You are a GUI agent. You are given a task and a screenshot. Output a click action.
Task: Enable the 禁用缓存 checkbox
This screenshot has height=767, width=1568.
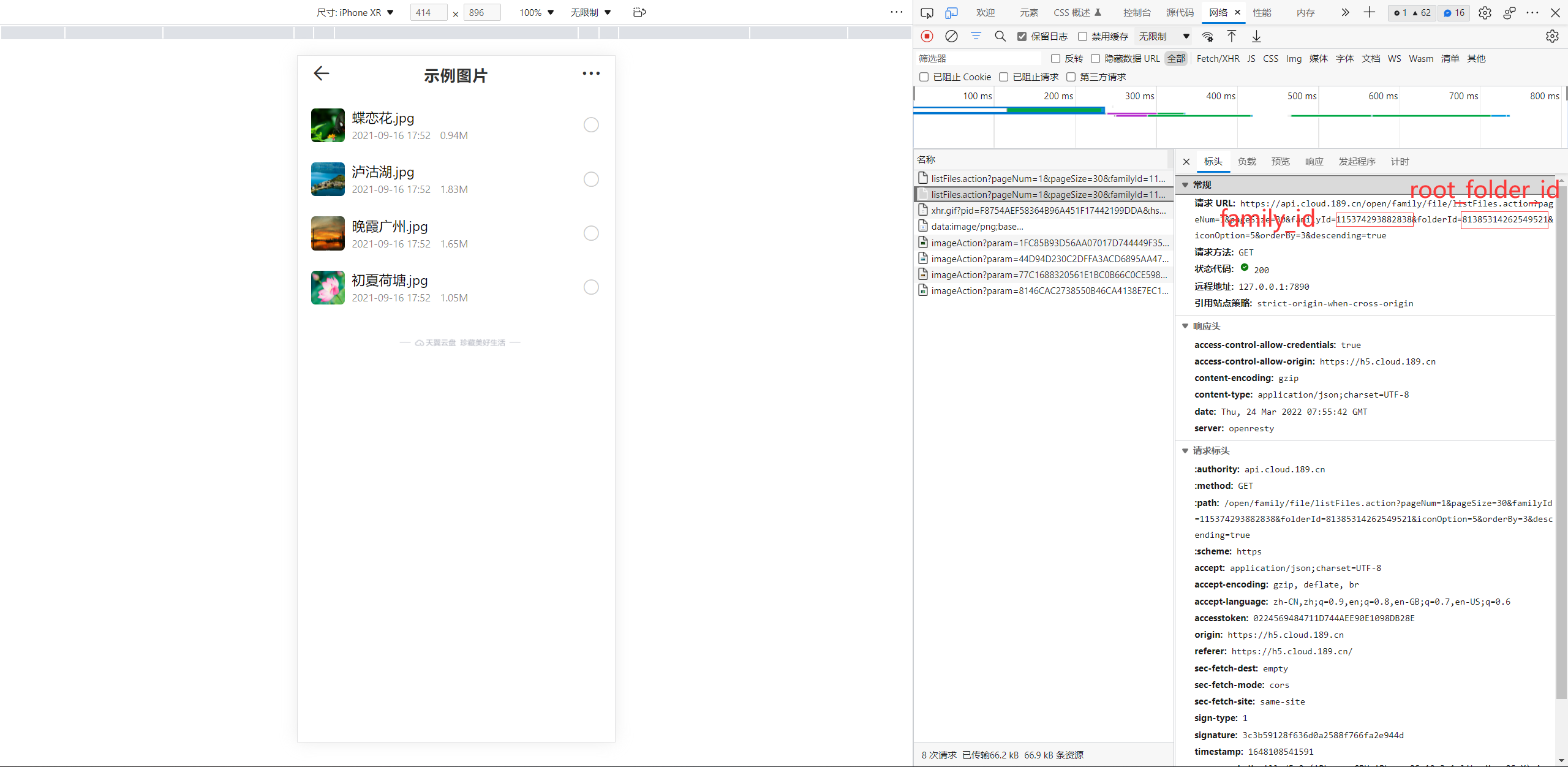[1082, 36]
